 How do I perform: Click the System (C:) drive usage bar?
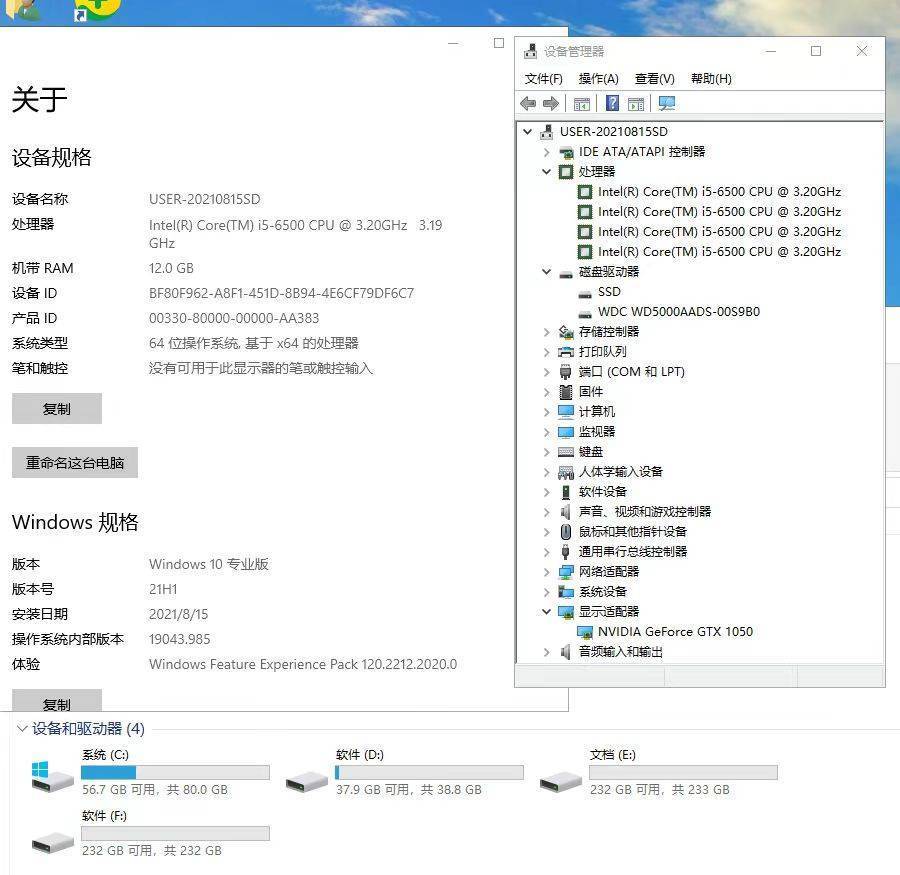[175, 772]
